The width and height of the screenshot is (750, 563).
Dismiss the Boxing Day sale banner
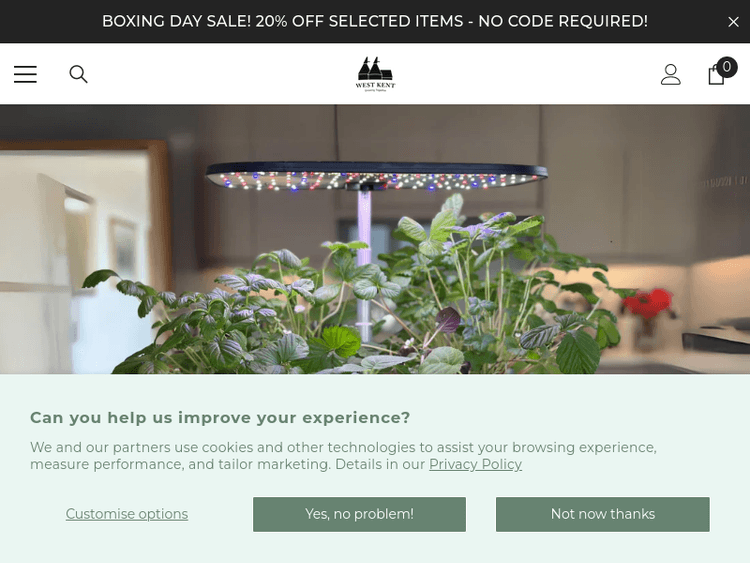(733, 22)
